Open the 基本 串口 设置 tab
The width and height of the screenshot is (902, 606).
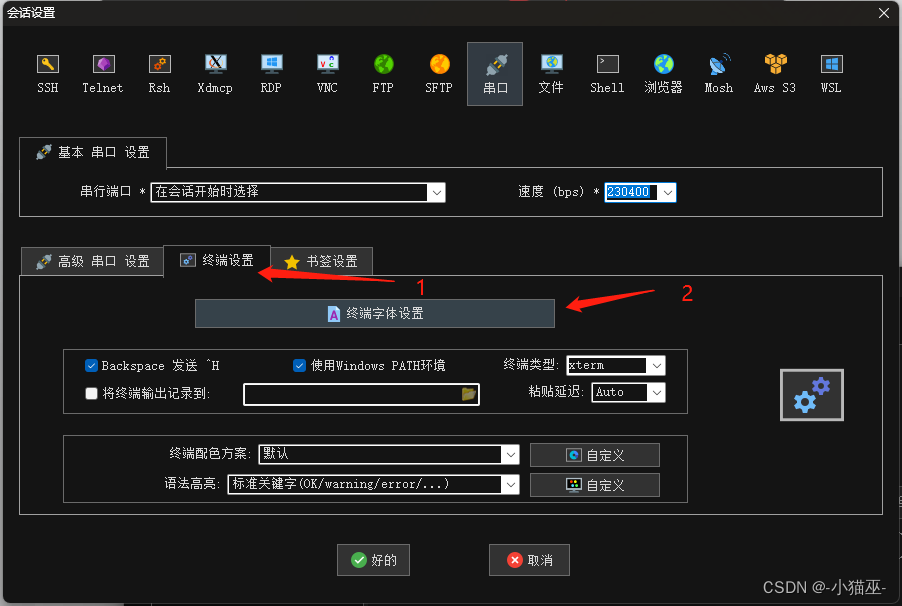(x=93, y=153)
